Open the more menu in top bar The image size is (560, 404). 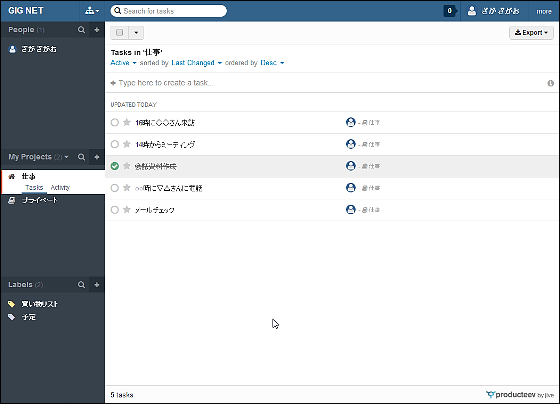click(544, 11)
